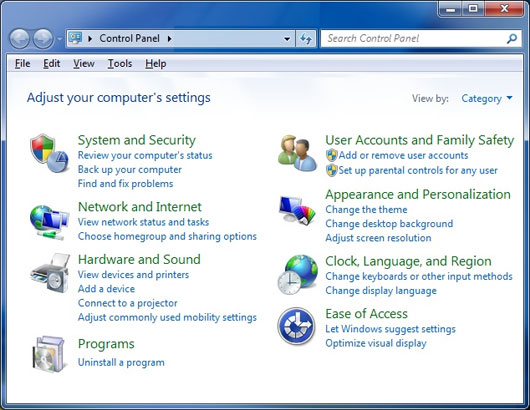The height and width of the screenshot is (410, 530).
Task: Expand the arrow after Control Panel in breadcrumb
Action: [x=170, y=39]
